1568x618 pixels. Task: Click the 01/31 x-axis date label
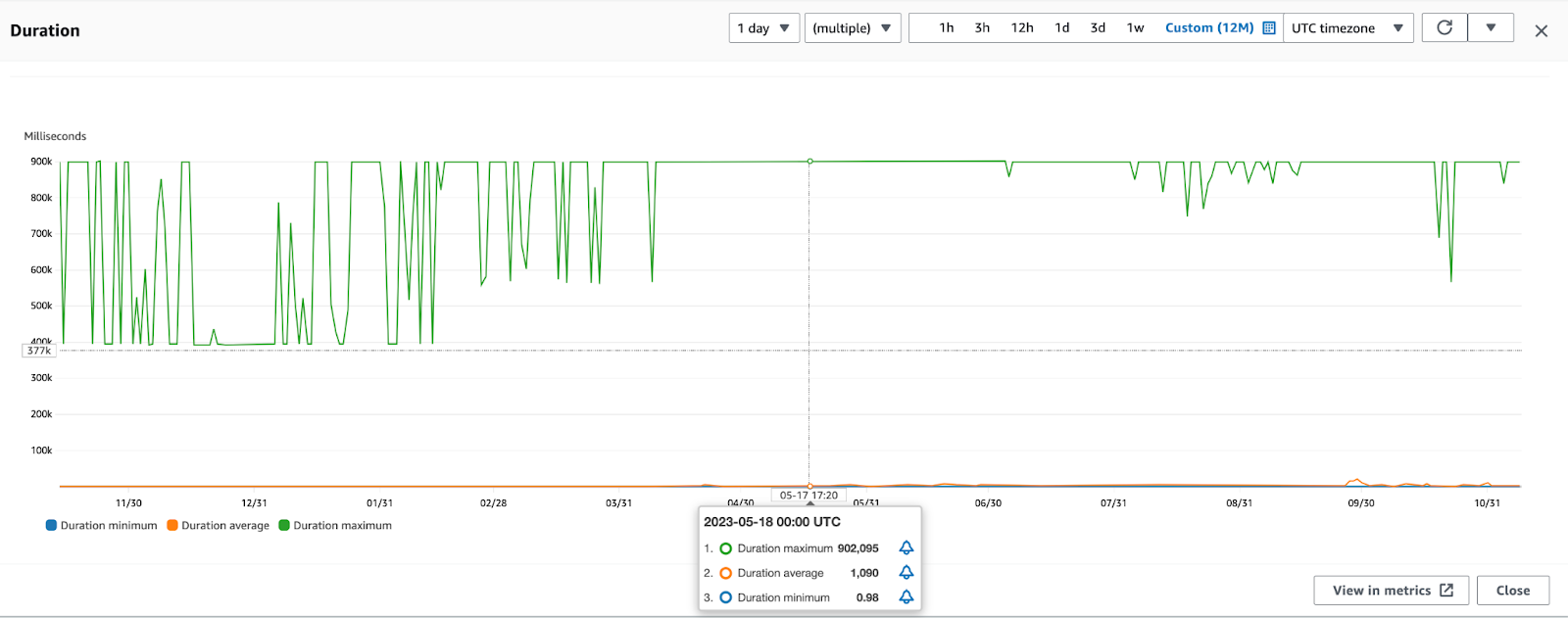pos(379,503)
